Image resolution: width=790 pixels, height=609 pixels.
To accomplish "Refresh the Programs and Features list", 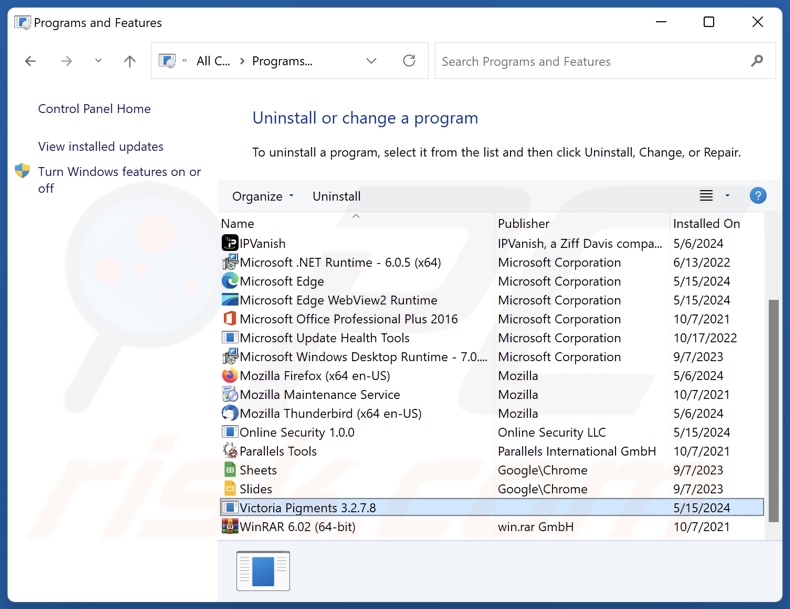I will pos(409,61).
